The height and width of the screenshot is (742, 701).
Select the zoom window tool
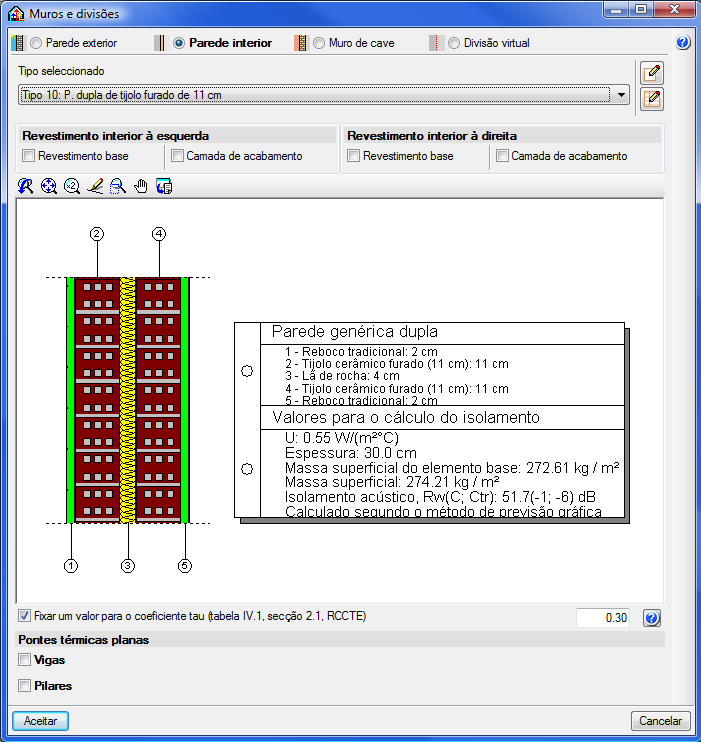[118, 186]
